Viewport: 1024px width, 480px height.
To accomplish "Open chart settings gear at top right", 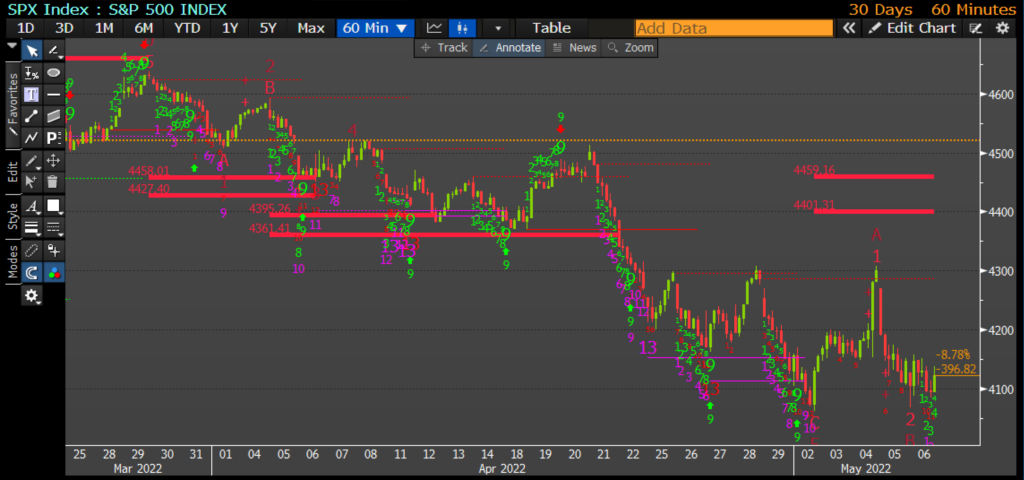I will [1002, 28].
